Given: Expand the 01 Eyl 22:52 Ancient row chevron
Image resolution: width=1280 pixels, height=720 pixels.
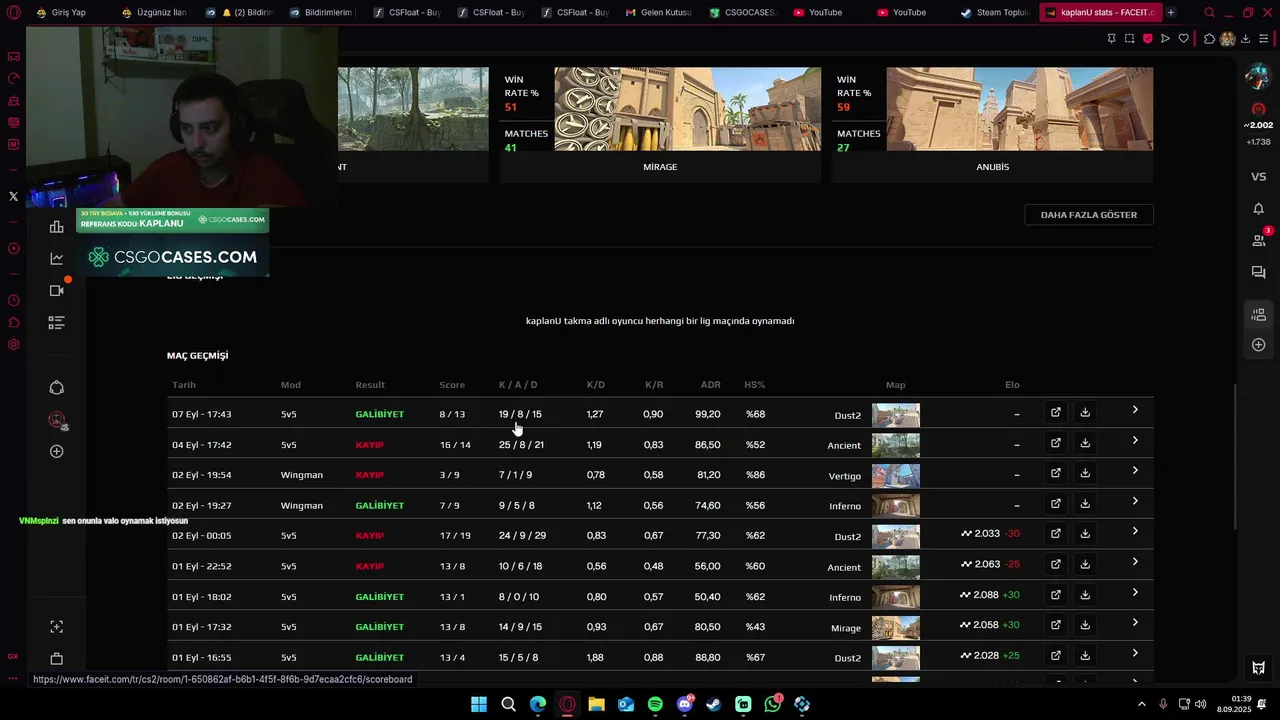Looking at the screenshot, I should (x=1135, y=562).
